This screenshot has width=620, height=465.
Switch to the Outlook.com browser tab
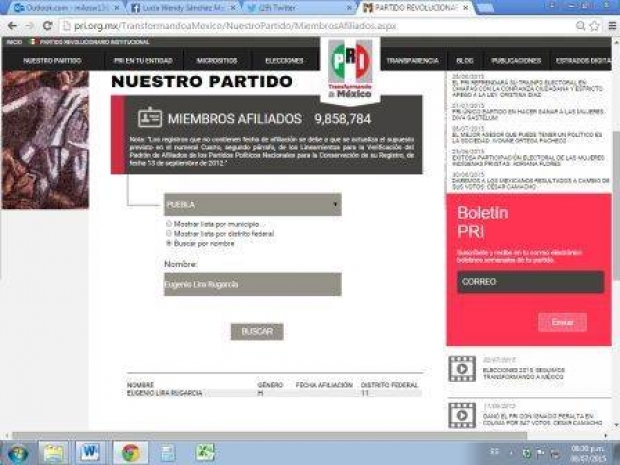(63, 8)
